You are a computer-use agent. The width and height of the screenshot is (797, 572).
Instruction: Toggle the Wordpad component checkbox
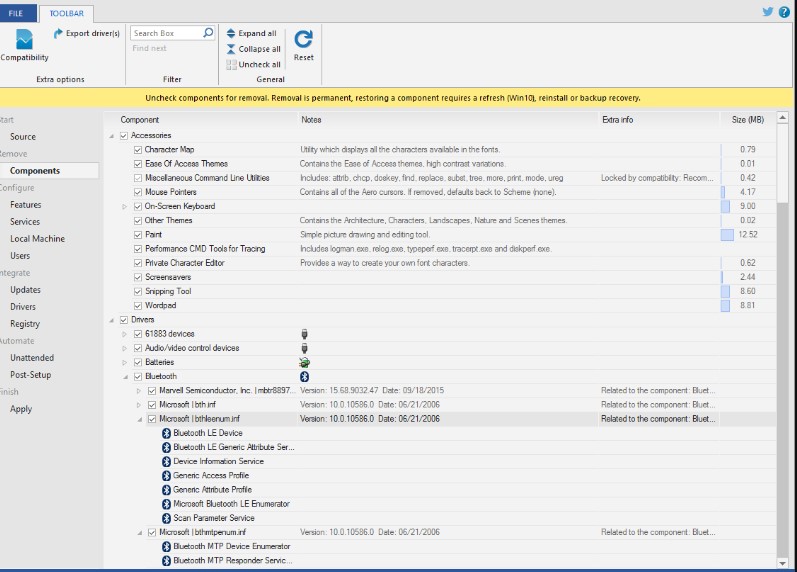coord(138,305)
